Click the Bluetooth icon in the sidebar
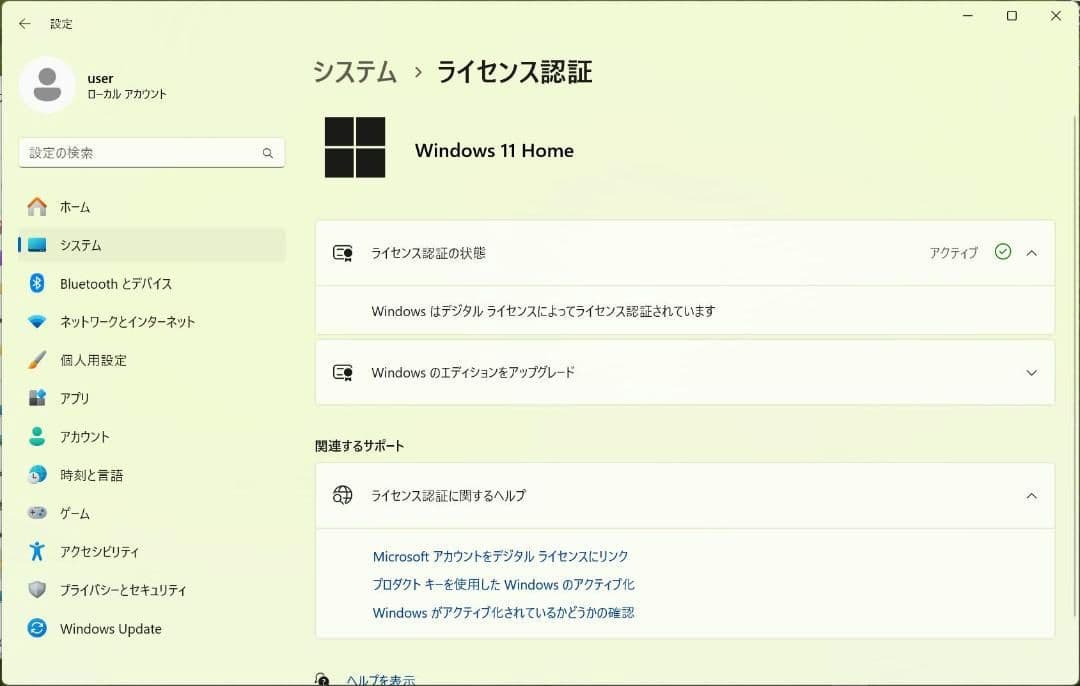The width and height of the screenshot is (1080, 686). pos(37,283)
